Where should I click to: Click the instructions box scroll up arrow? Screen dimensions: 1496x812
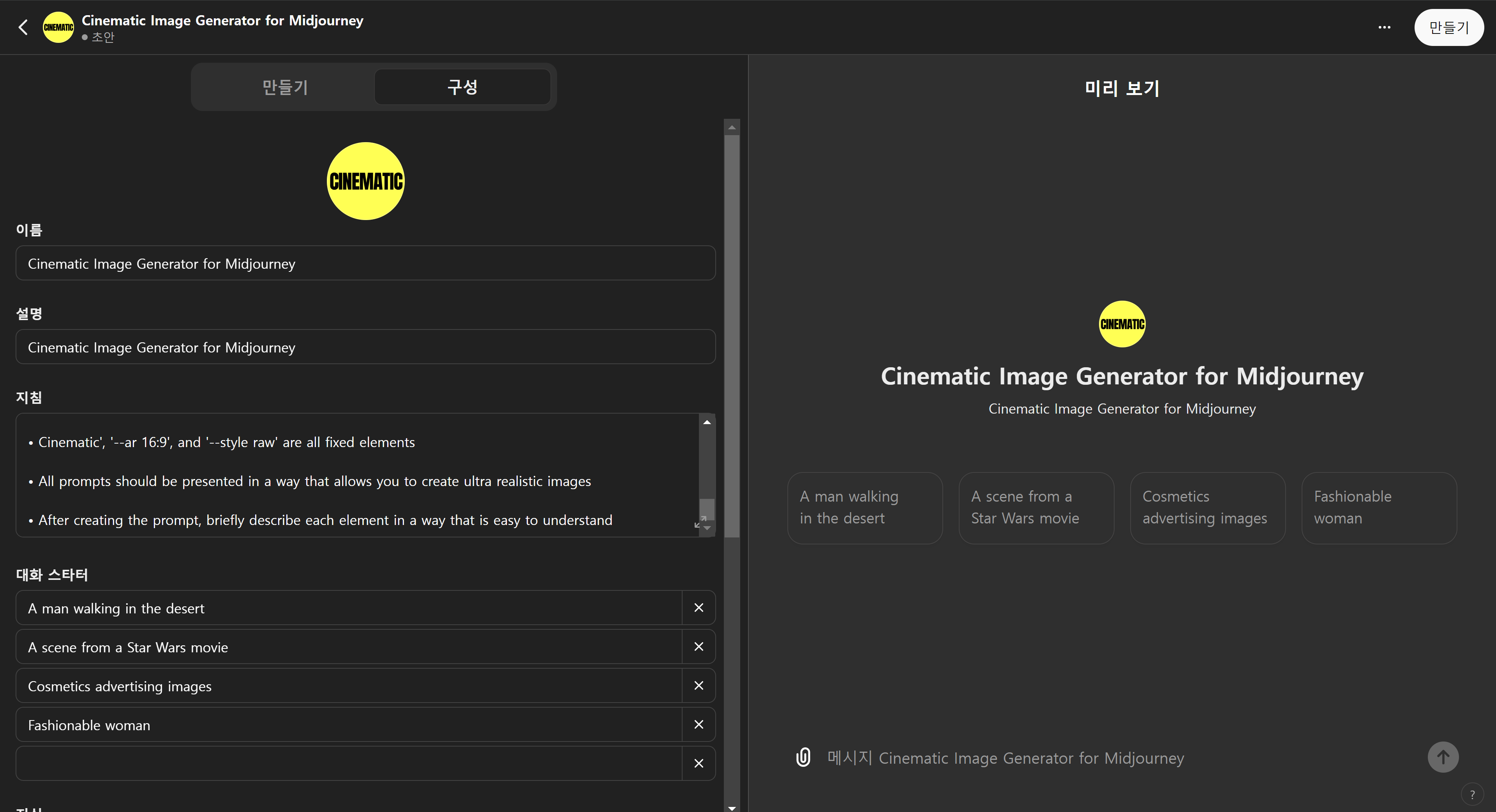(707, 422)
